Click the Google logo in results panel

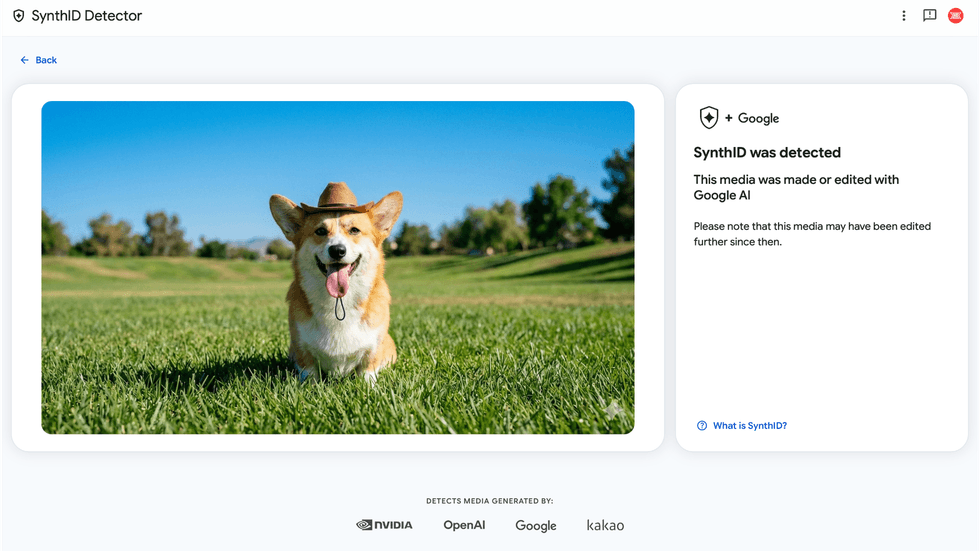[x=758, y=118]
